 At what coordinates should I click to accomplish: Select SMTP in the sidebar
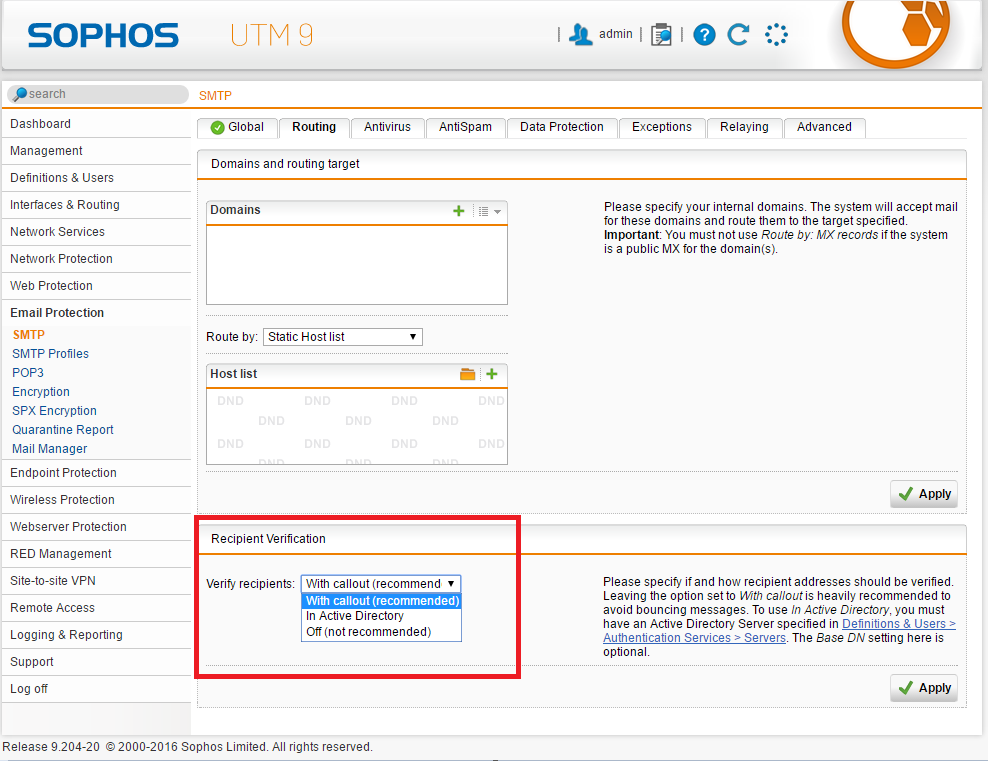tap(29, 335)
